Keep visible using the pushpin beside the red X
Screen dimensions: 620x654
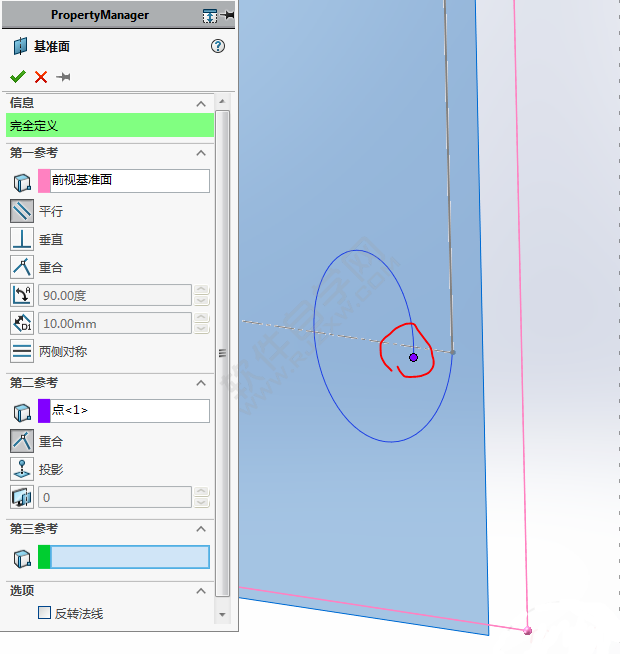(63, 77)
